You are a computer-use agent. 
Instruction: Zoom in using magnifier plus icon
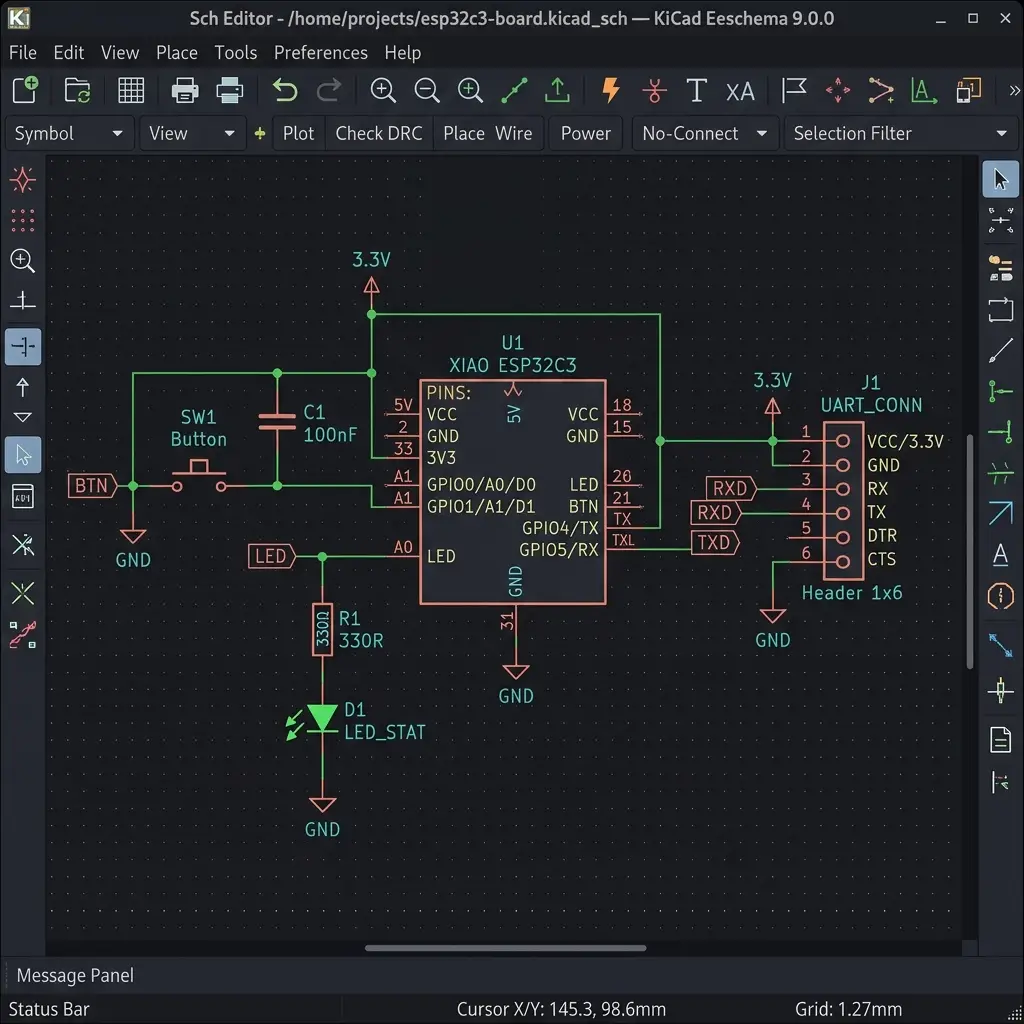[x=383, y=90]
